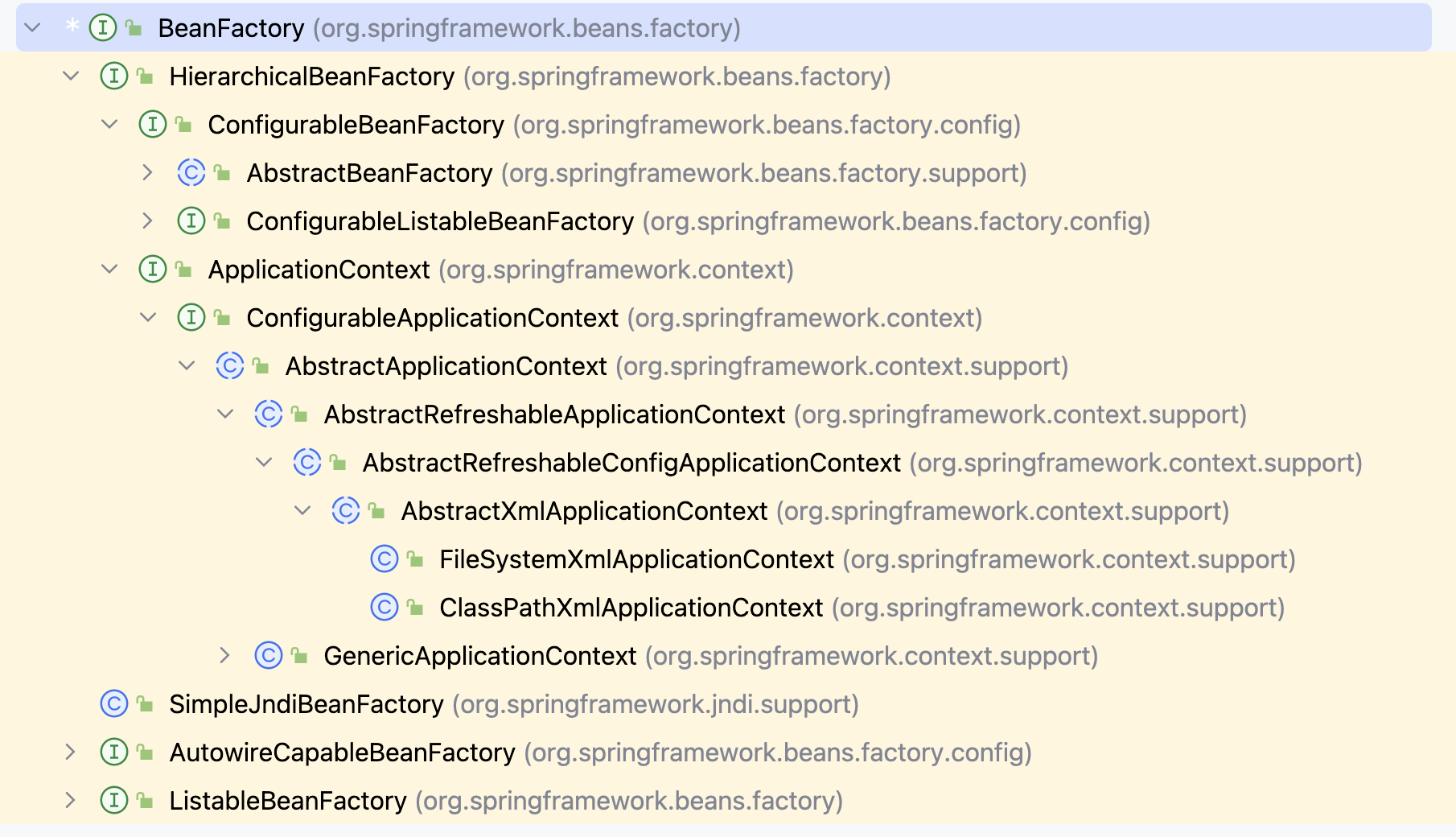Click the public lock icon beside AutowireCapableBeanFactory
The image size is (1456, 837).
146,752
